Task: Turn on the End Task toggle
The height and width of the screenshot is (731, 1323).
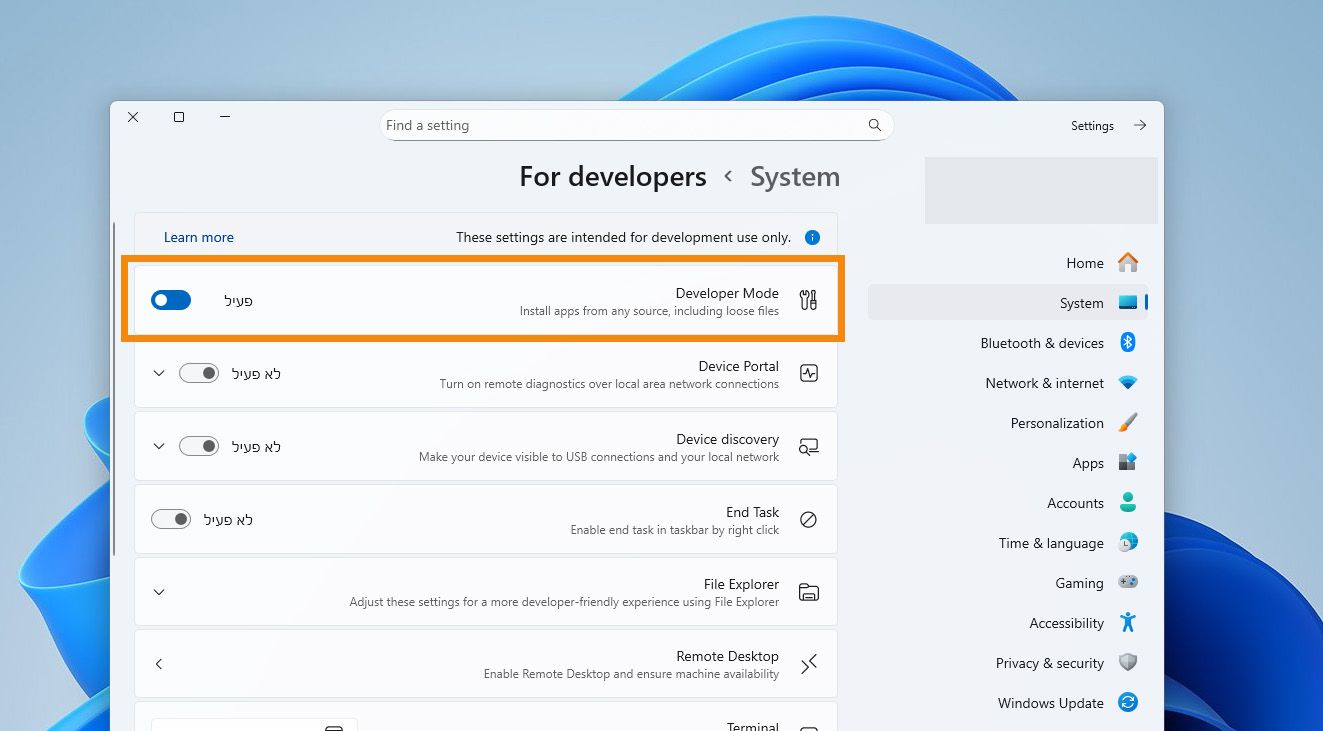Action: (x=171, y=519)
